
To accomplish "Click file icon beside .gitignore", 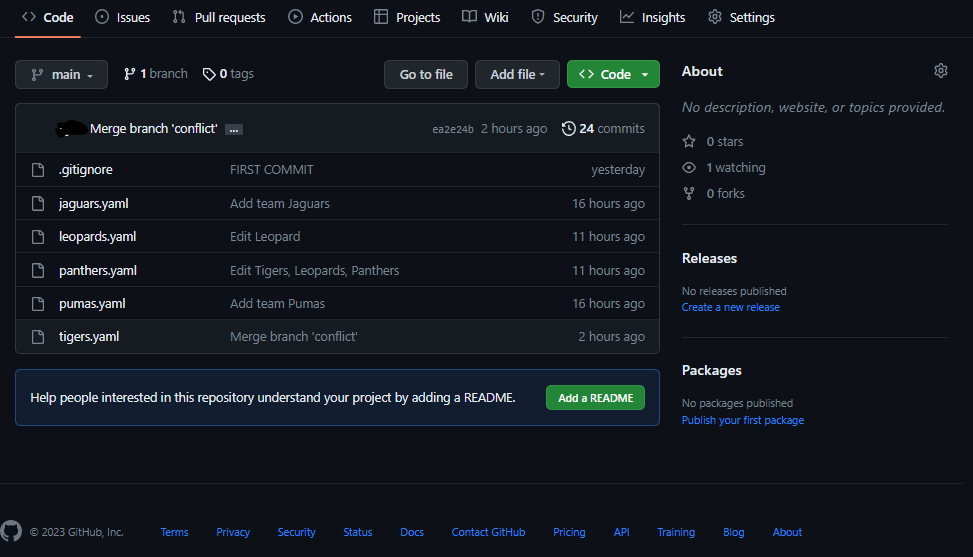I will pyautogui.click(x=38, y=170).
